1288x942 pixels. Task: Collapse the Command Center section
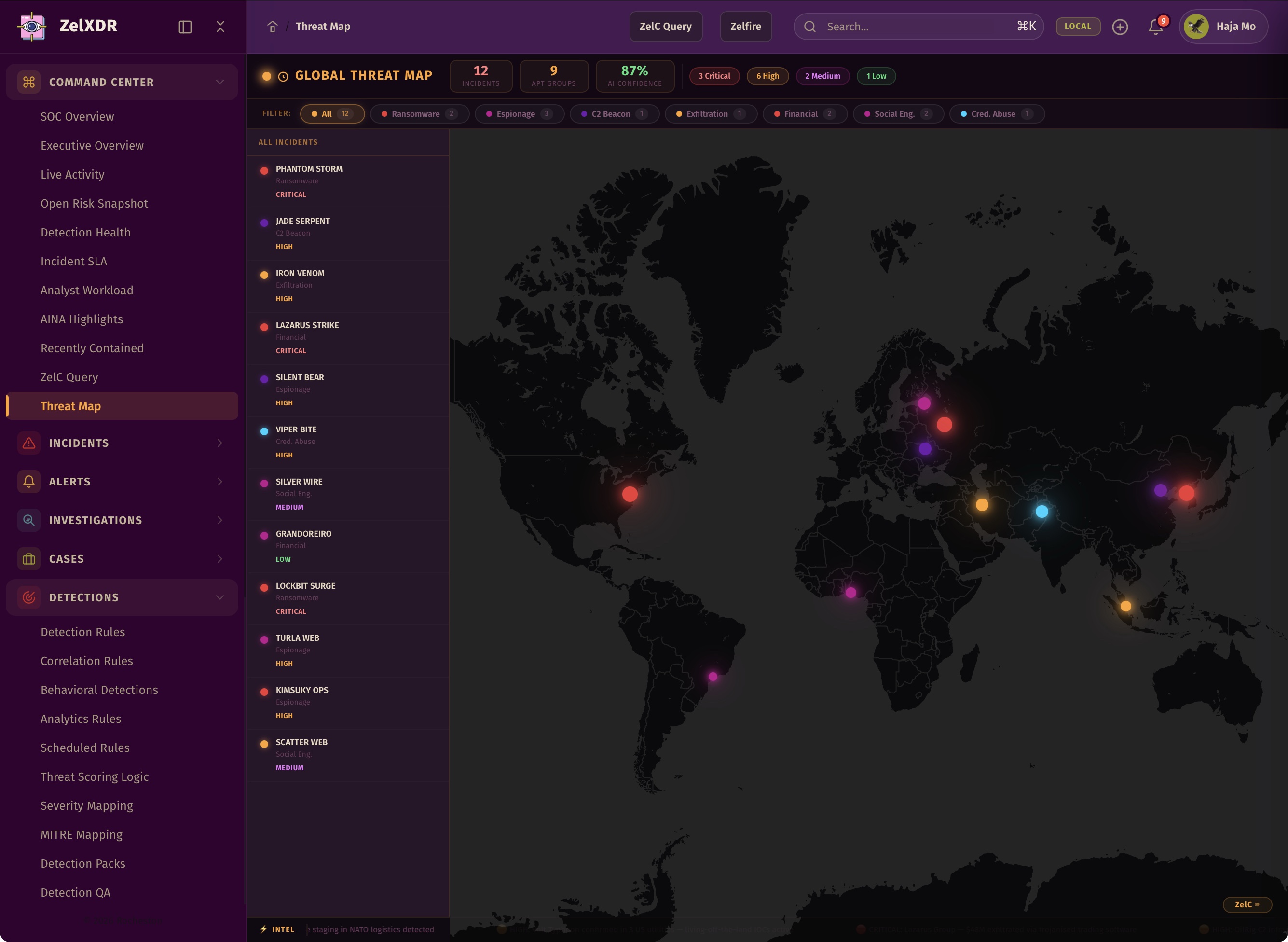point(219,82)
